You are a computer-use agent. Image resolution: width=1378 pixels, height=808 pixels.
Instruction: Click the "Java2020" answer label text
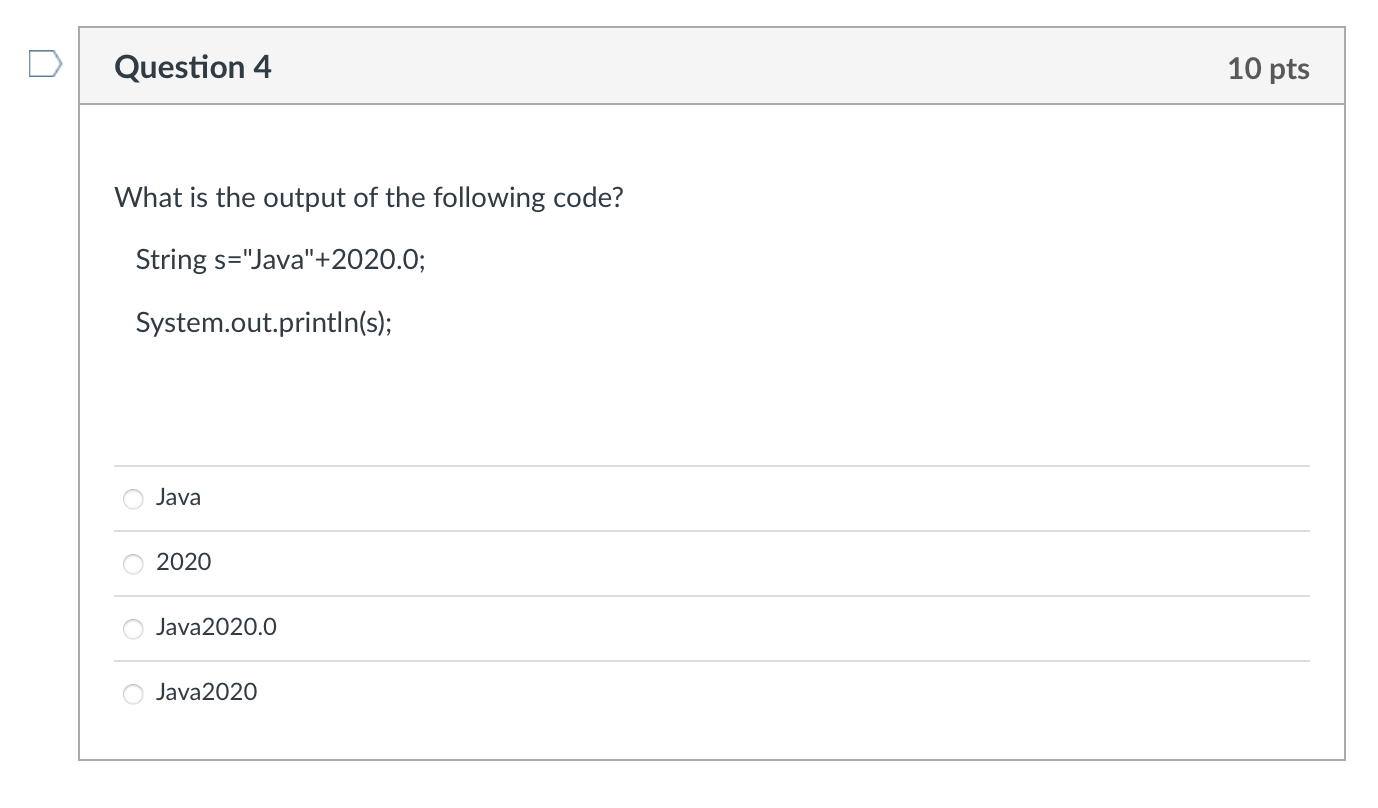[x=206, y=692]
